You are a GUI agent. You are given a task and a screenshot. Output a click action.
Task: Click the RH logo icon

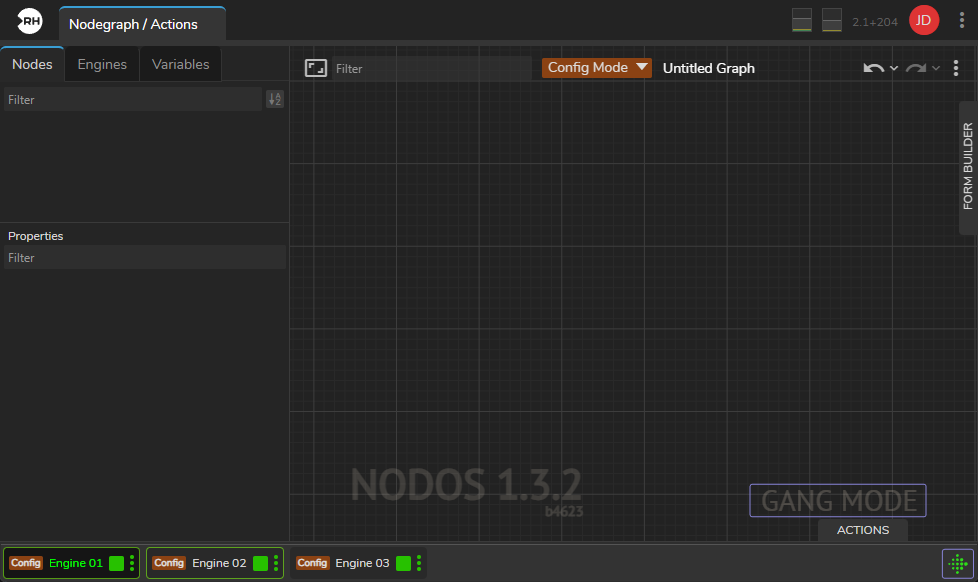pyautogui.click(x=30, y=20)
